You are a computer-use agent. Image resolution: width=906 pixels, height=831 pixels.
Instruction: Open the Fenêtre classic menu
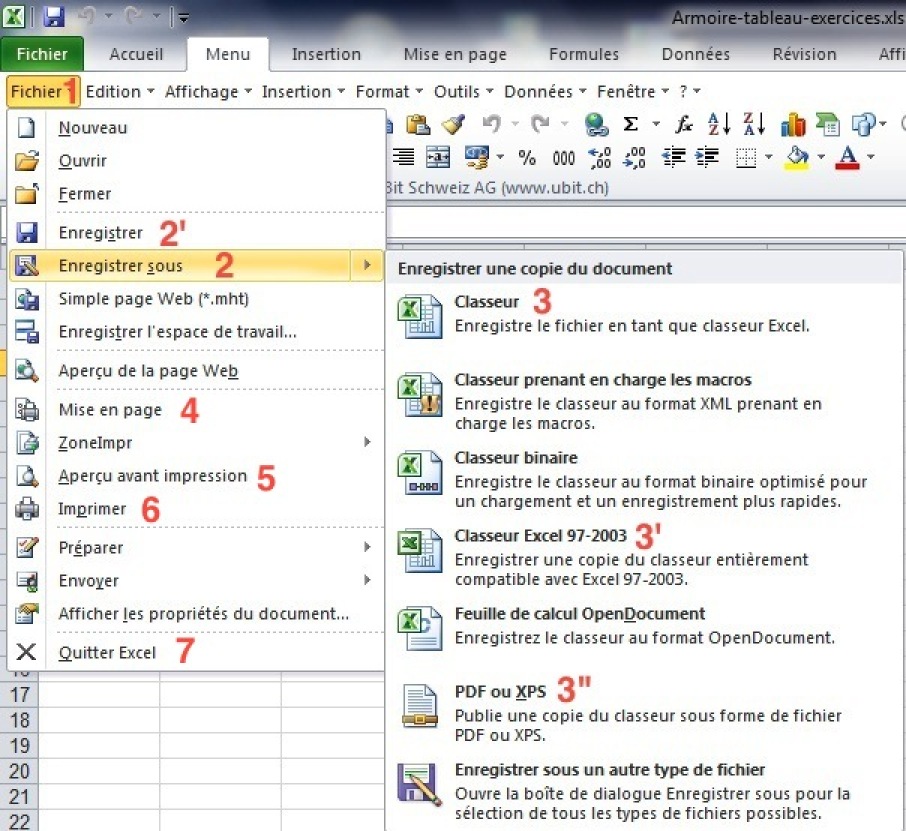633,91
